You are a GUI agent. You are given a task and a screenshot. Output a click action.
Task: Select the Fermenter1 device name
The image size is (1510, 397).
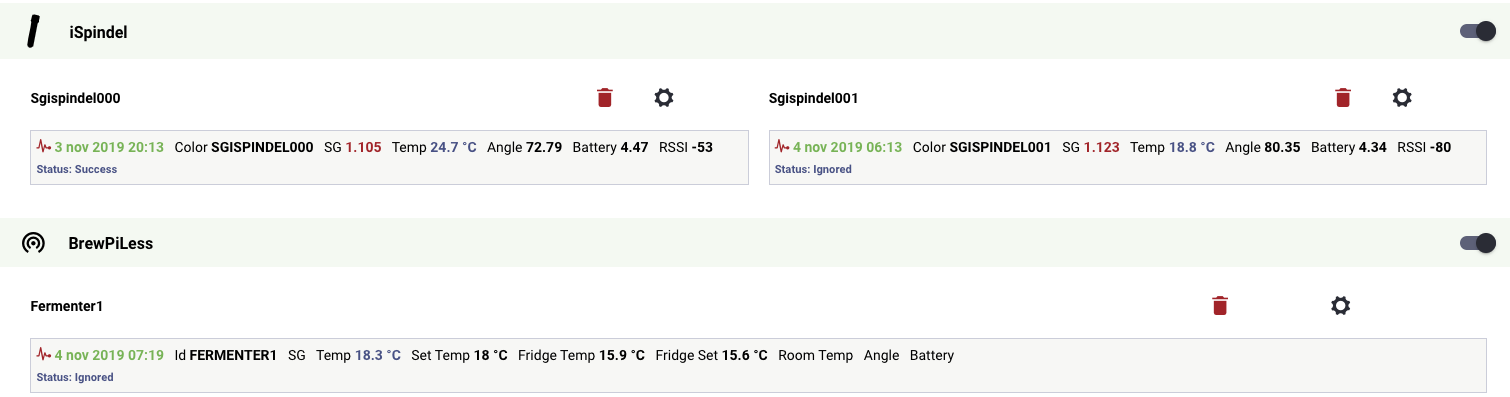[x=67, y=306]
